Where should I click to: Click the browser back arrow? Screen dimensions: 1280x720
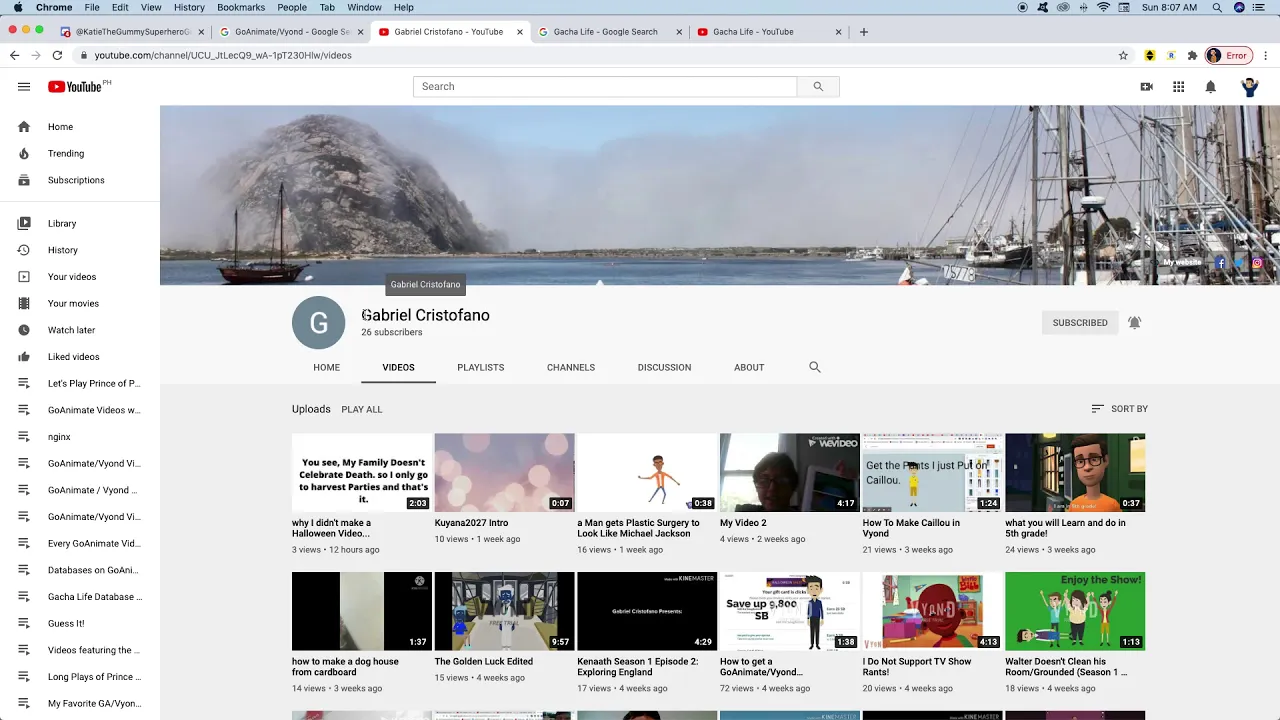coord(14,56)
